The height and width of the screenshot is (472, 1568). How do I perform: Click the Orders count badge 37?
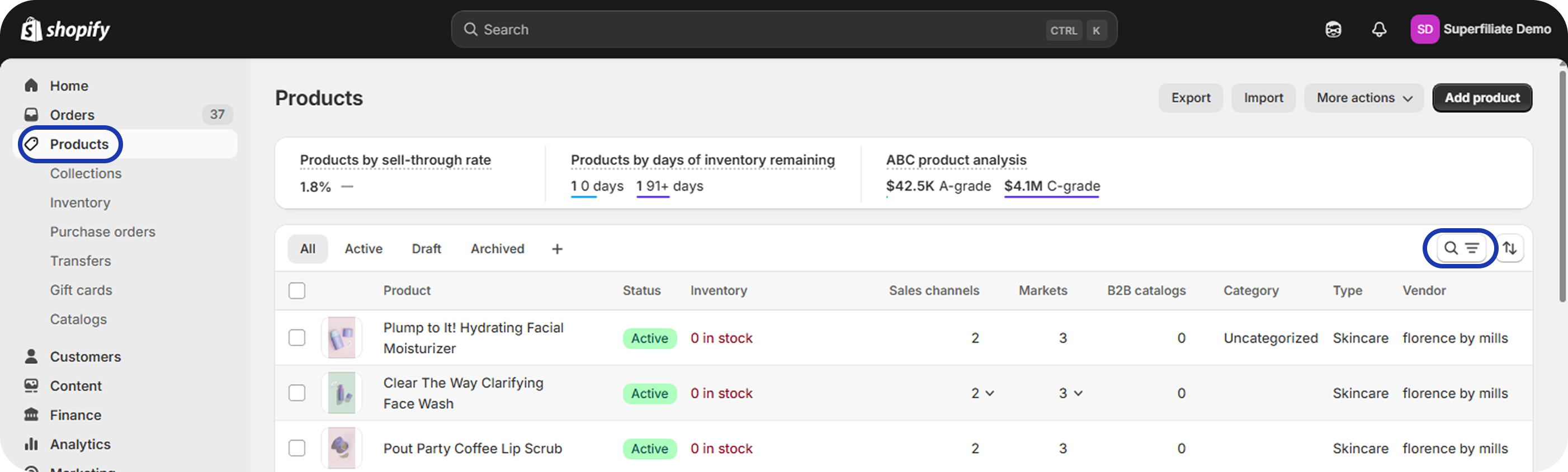(218, 115)
